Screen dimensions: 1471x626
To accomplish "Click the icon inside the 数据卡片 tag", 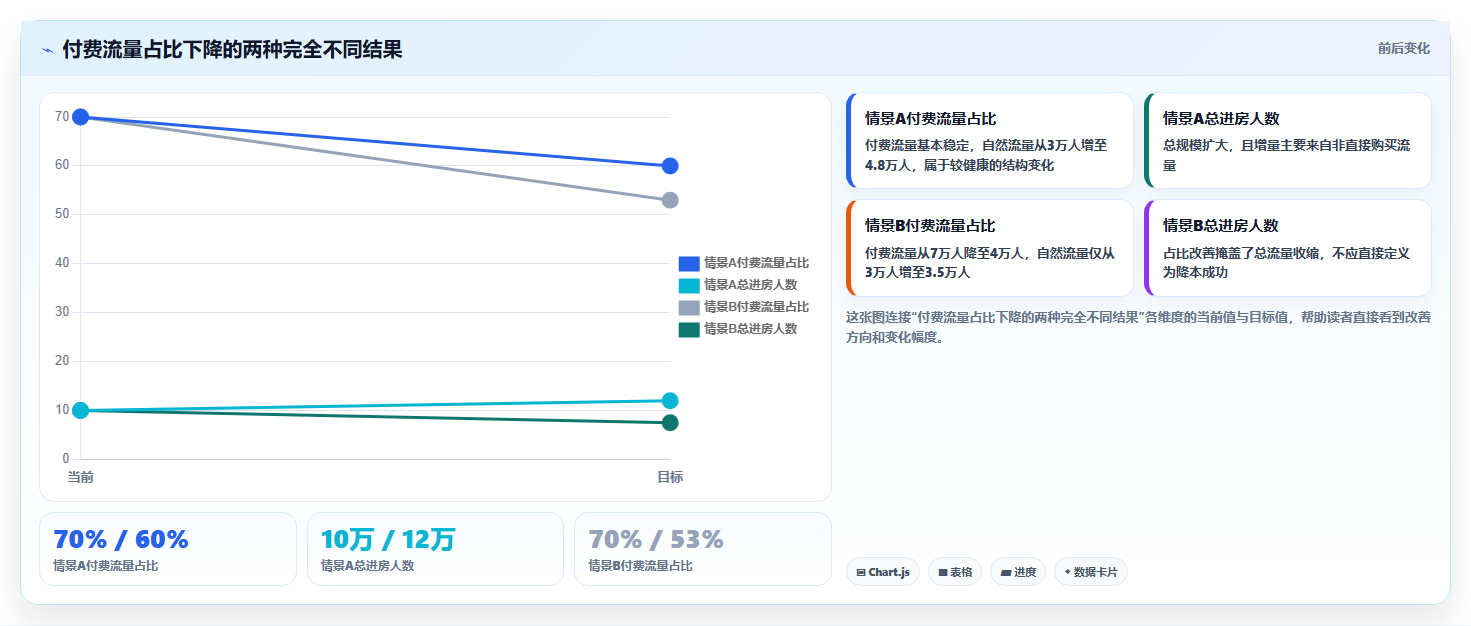I will pos(1067,572).
